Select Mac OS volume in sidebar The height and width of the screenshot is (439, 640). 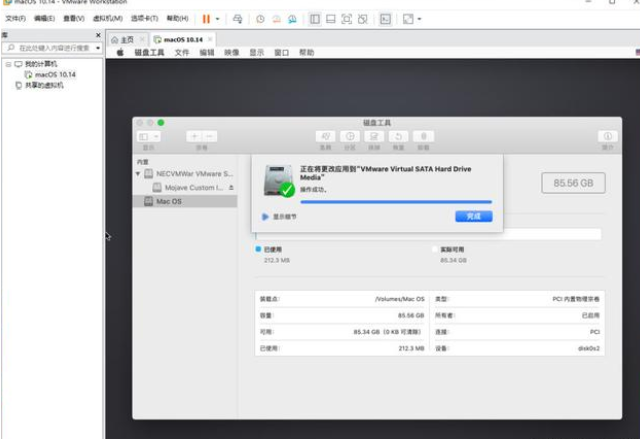[x=169, y=201]
